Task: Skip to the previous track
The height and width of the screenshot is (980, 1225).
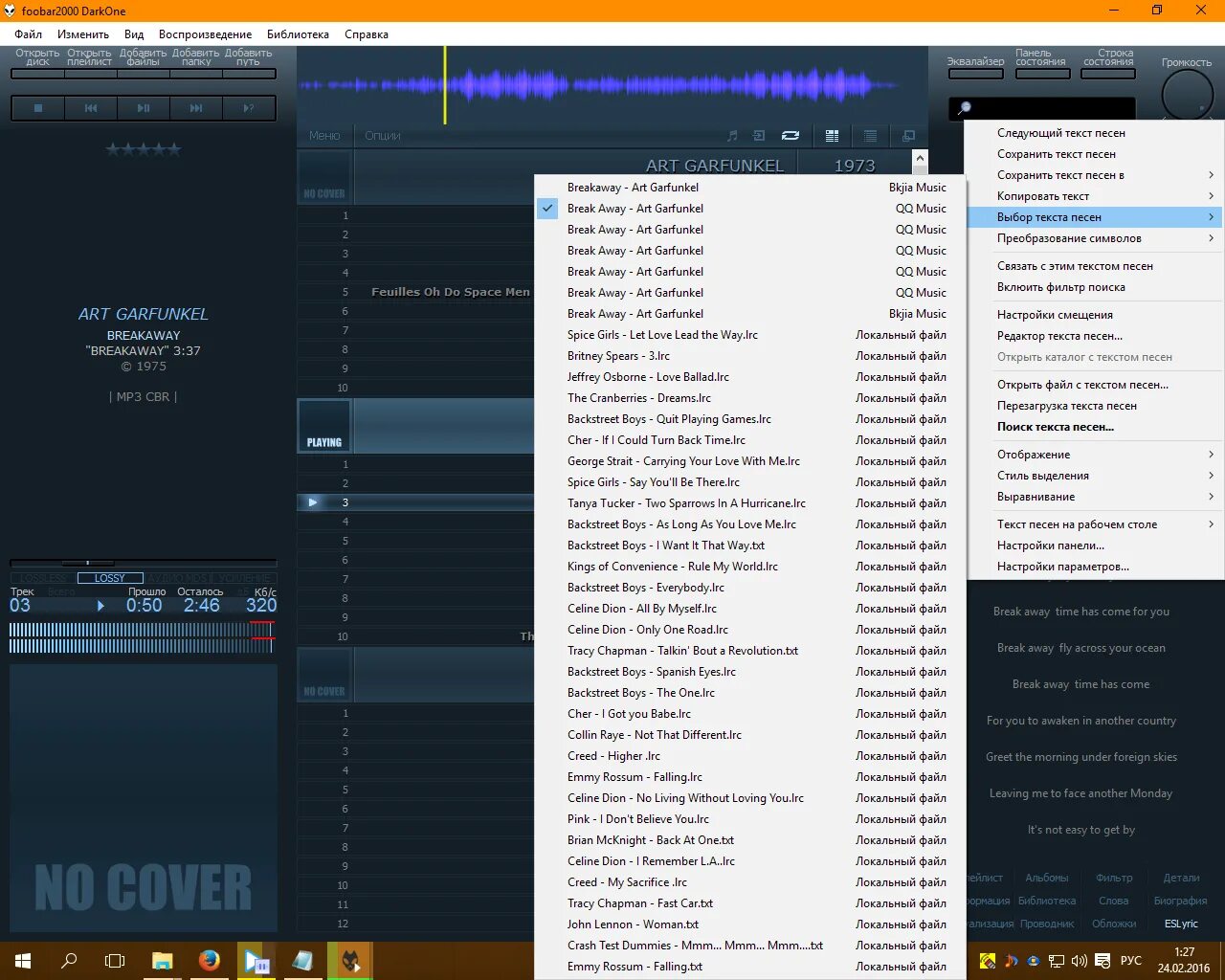Action: pos(91,108)
